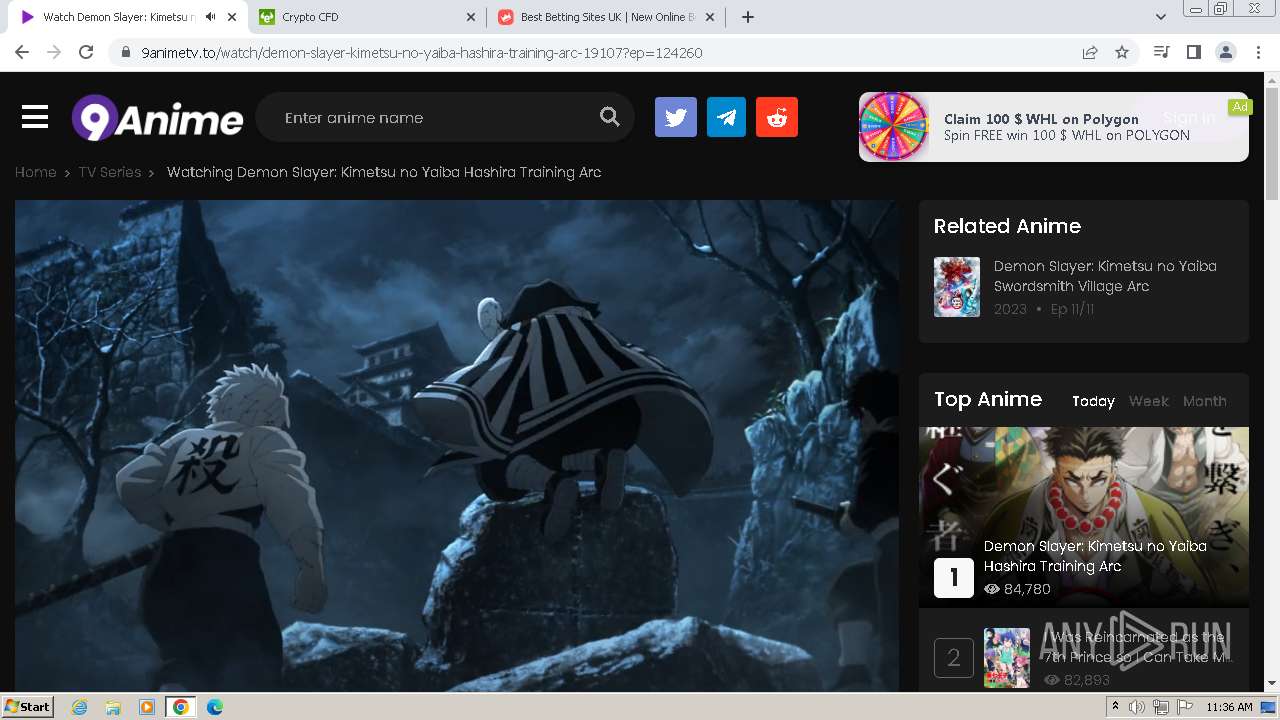Expand the tab search dropdown
The image size is (1280, 720).
tap(1161, 17)
